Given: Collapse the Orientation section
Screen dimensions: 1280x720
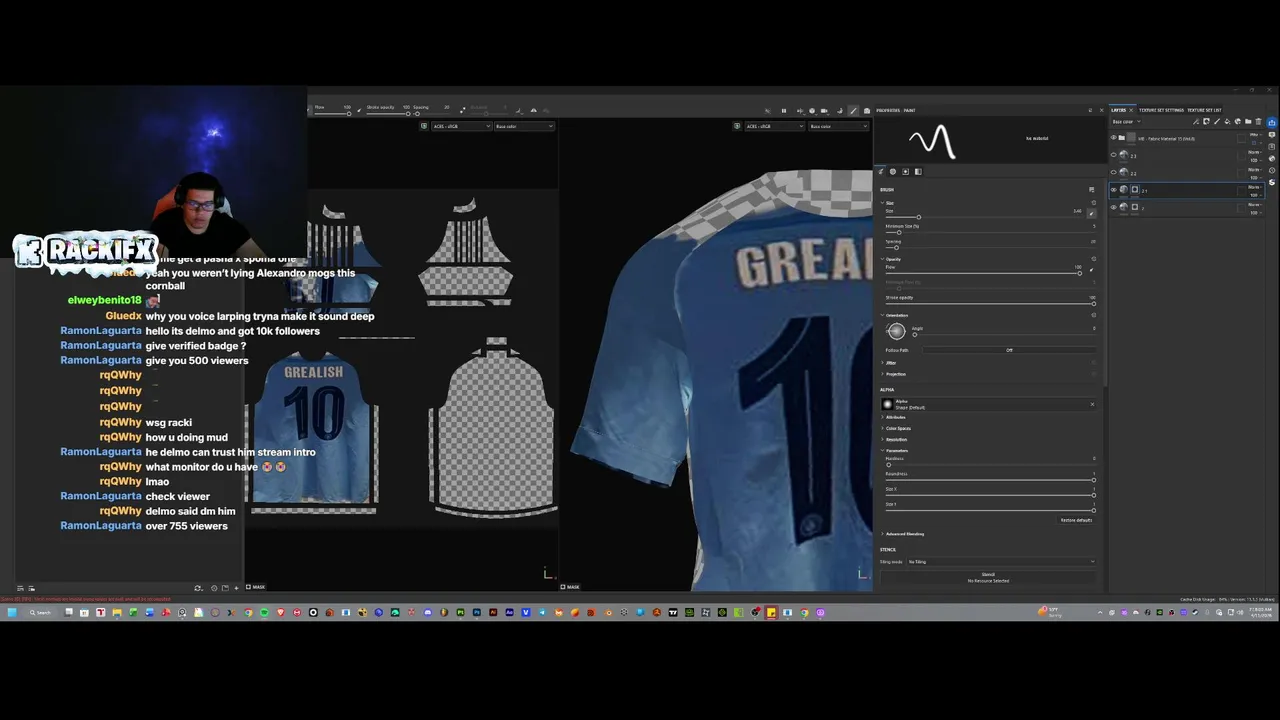Looking at the screenshot, I should (x=882, y=315).
